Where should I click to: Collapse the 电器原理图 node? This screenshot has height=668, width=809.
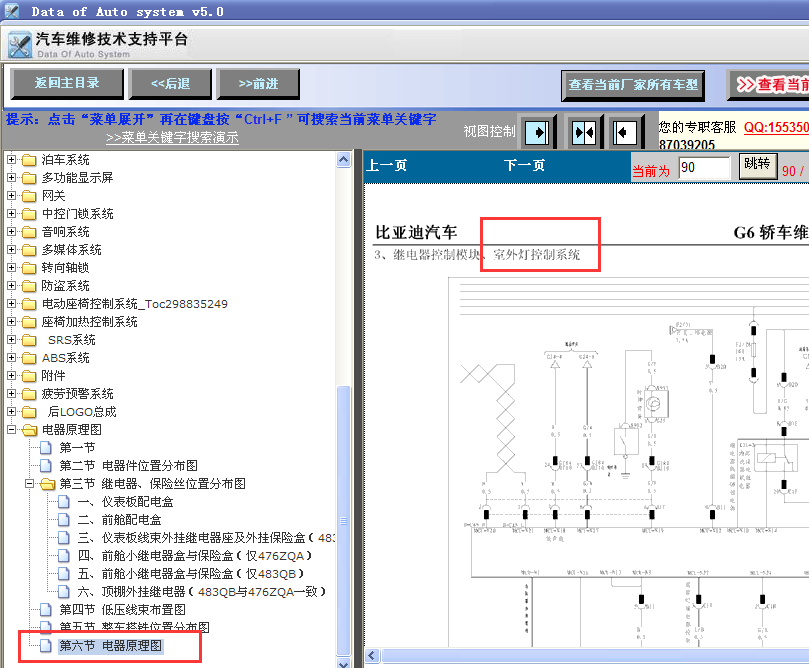coord(11,430)
